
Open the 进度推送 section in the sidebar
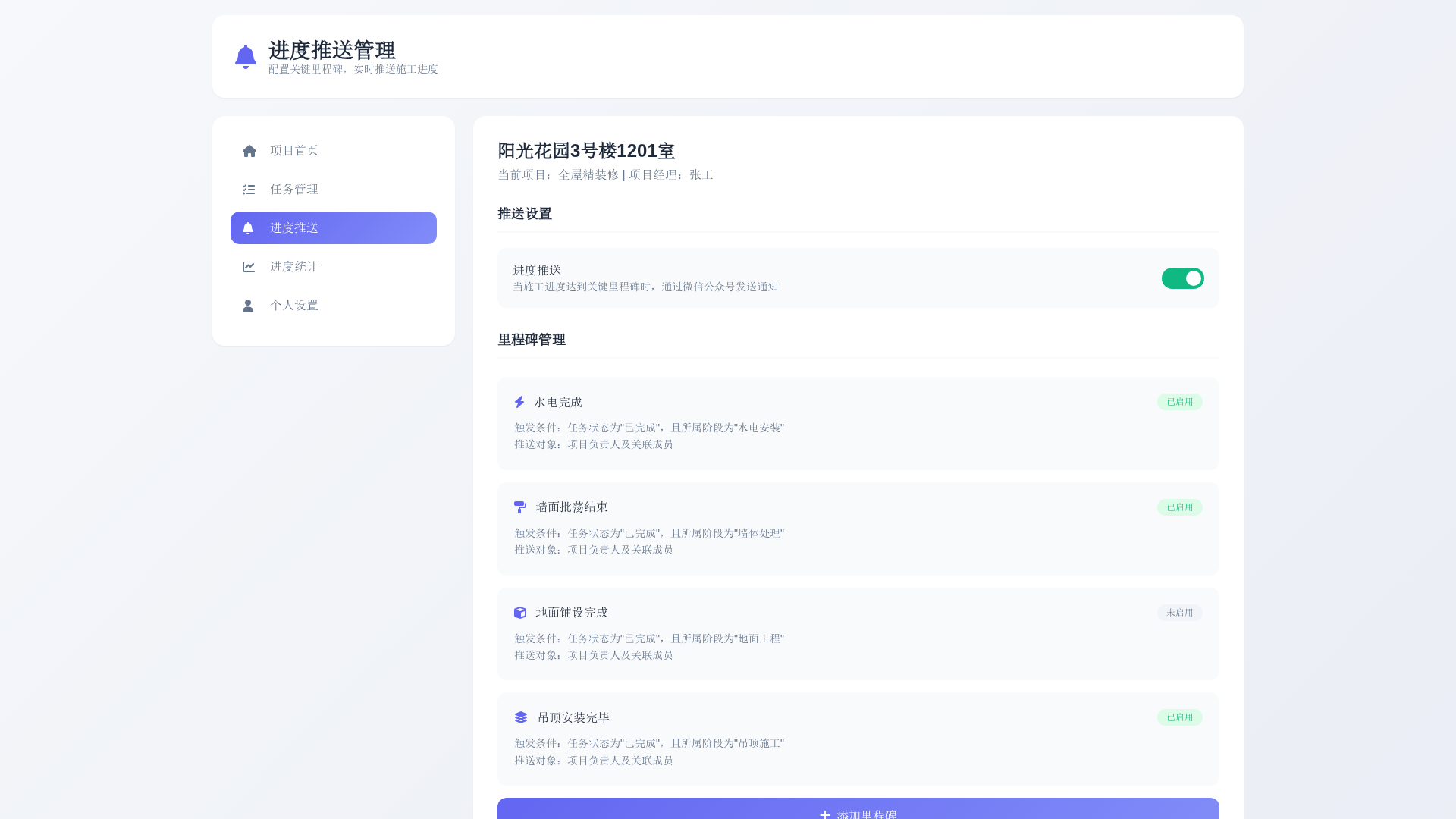334,227
